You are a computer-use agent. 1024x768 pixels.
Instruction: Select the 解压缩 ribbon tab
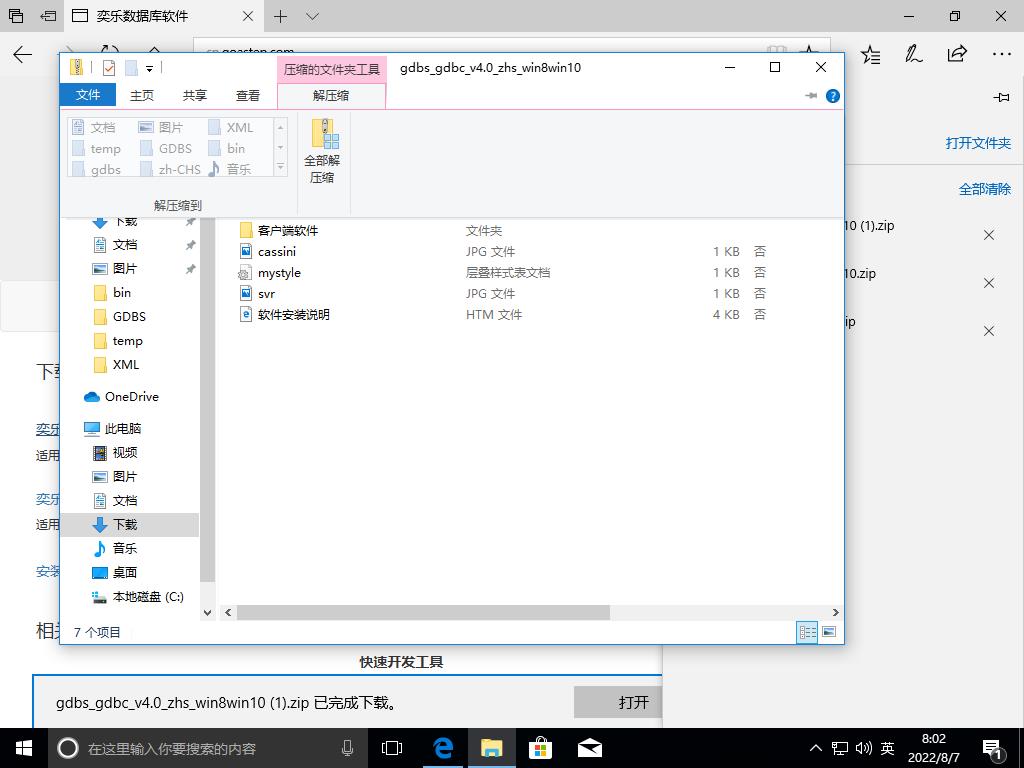(x=331, y=96)
